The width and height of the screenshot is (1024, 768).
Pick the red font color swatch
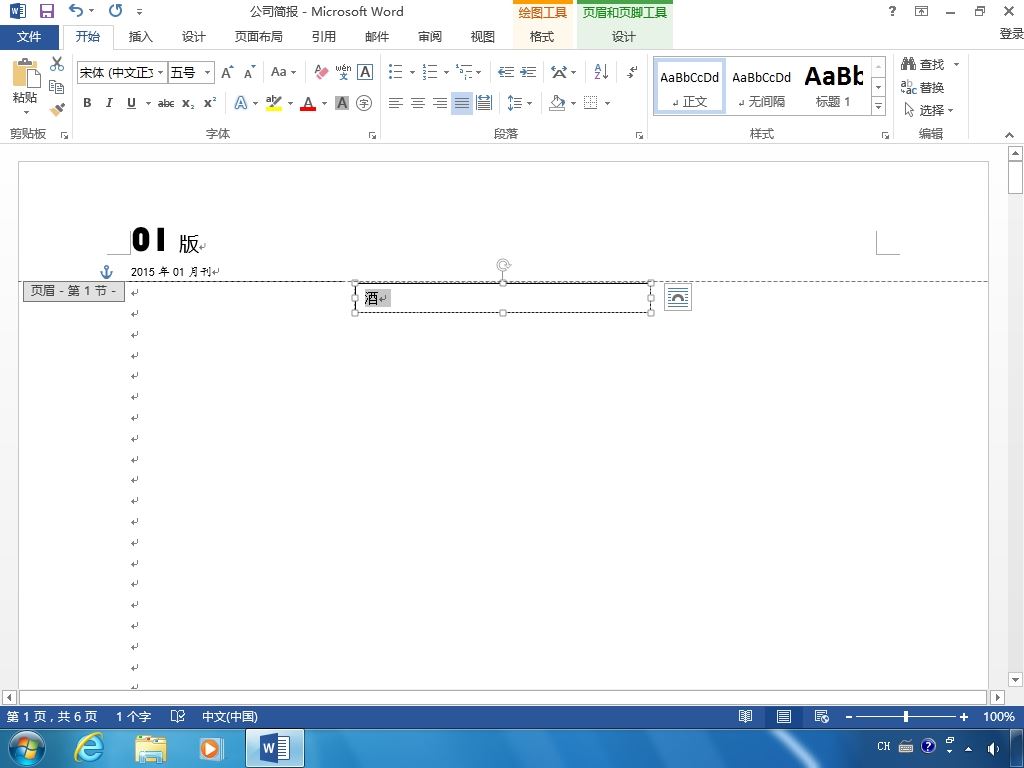click(x=308, y=103)
